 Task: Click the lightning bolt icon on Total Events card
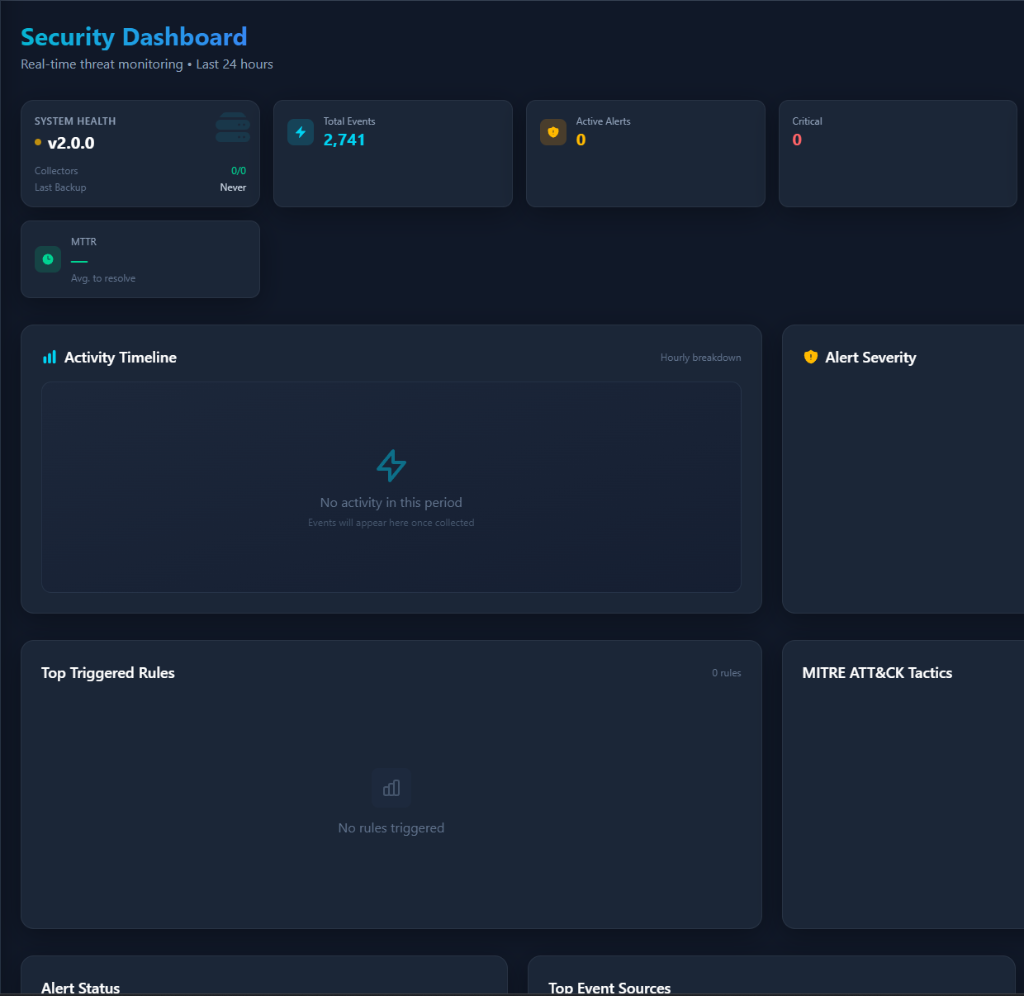[x=300, y=131]
